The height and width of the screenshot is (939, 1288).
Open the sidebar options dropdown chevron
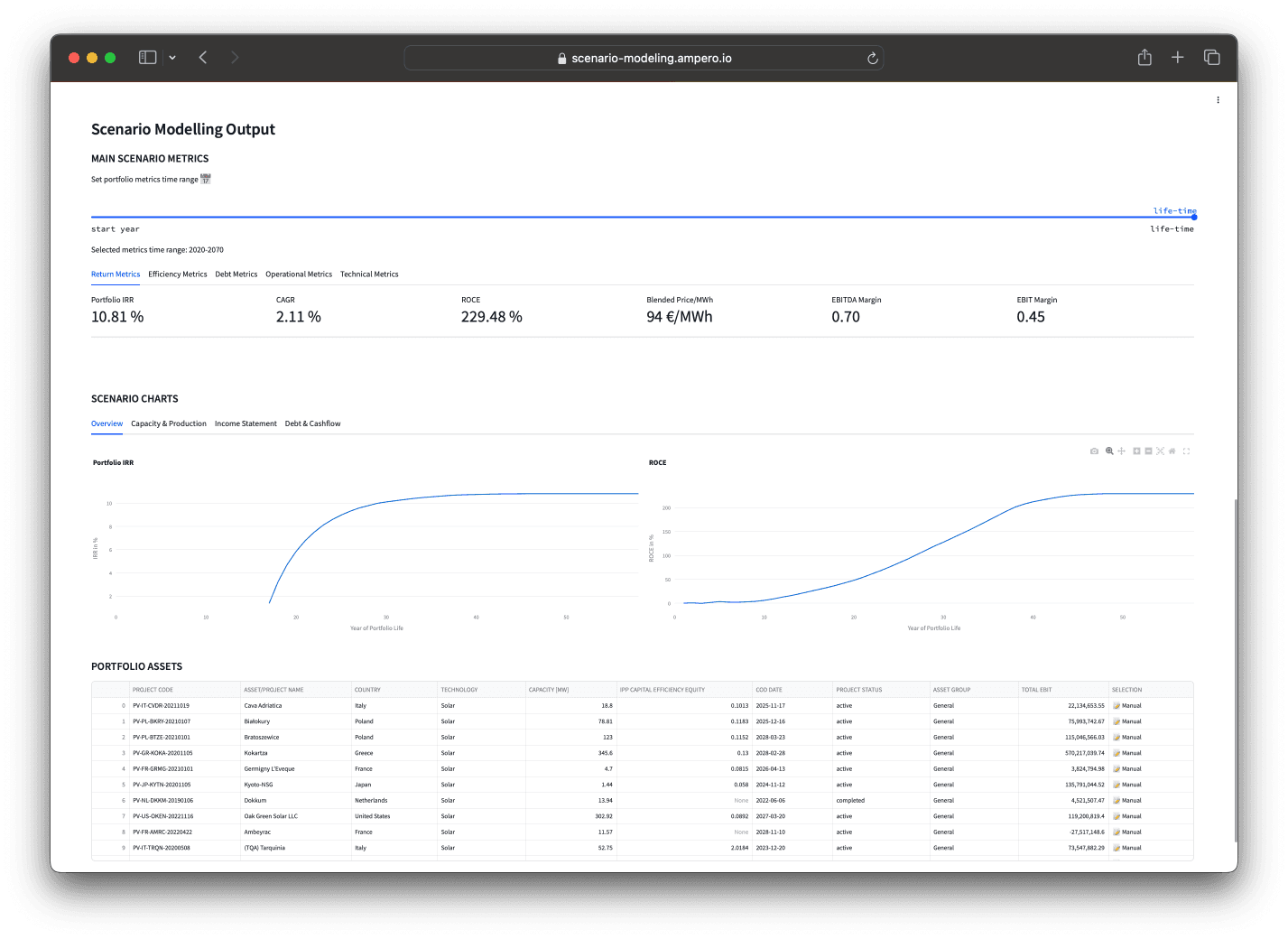pos(172,58)
